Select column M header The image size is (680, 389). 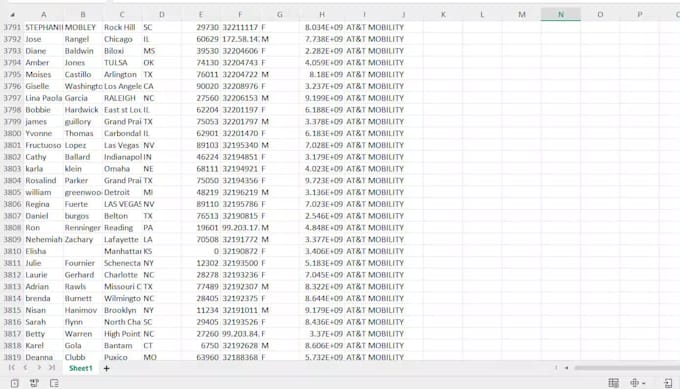[x=522, y=14]
